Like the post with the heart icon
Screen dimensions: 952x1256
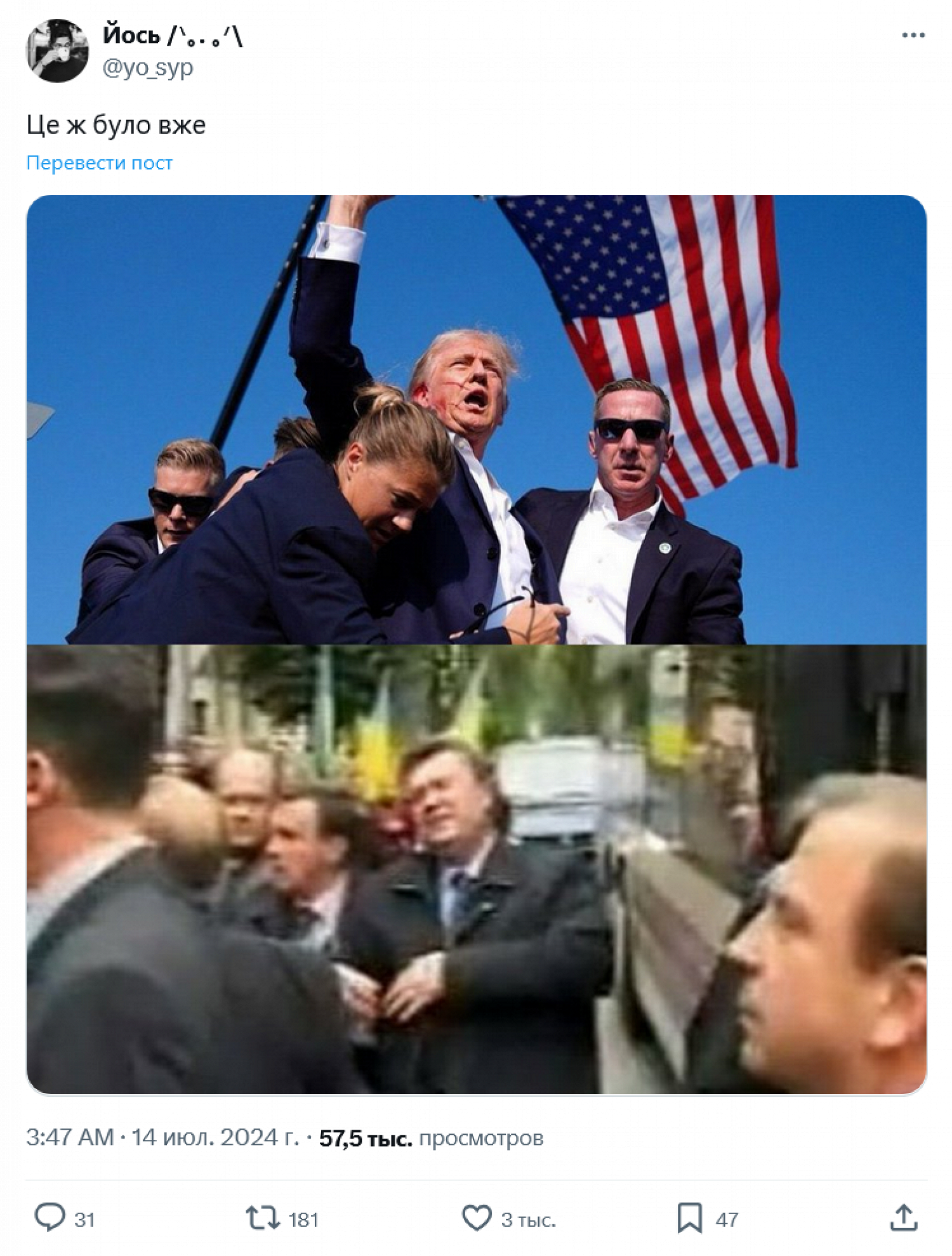477,1218
